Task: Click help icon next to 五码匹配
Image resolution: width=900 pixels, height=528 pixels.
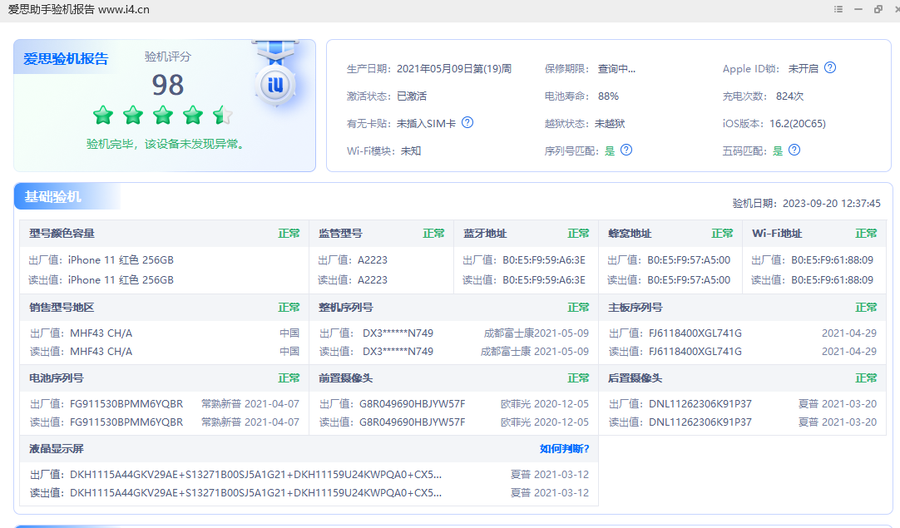Action: [794, 150]
